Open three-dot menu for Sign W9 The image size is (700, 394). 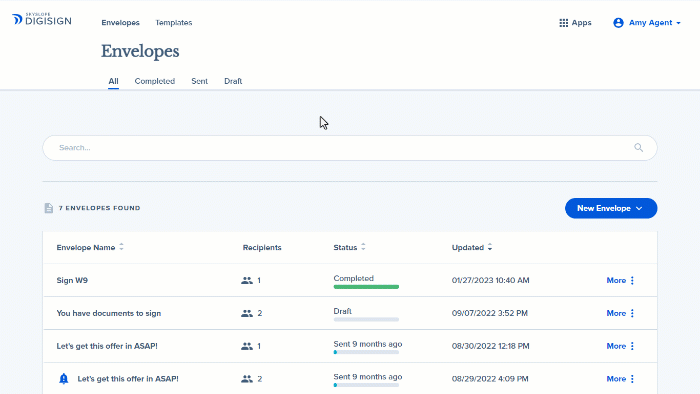tap(632, 281)
